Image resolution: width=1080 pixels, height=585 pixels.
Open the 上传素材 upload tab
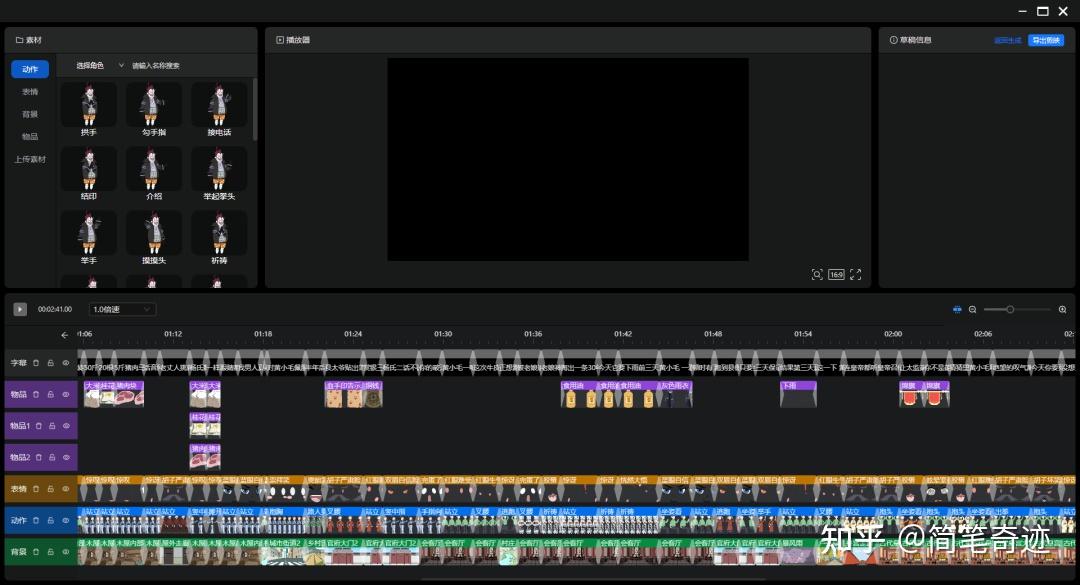(30, 159)
